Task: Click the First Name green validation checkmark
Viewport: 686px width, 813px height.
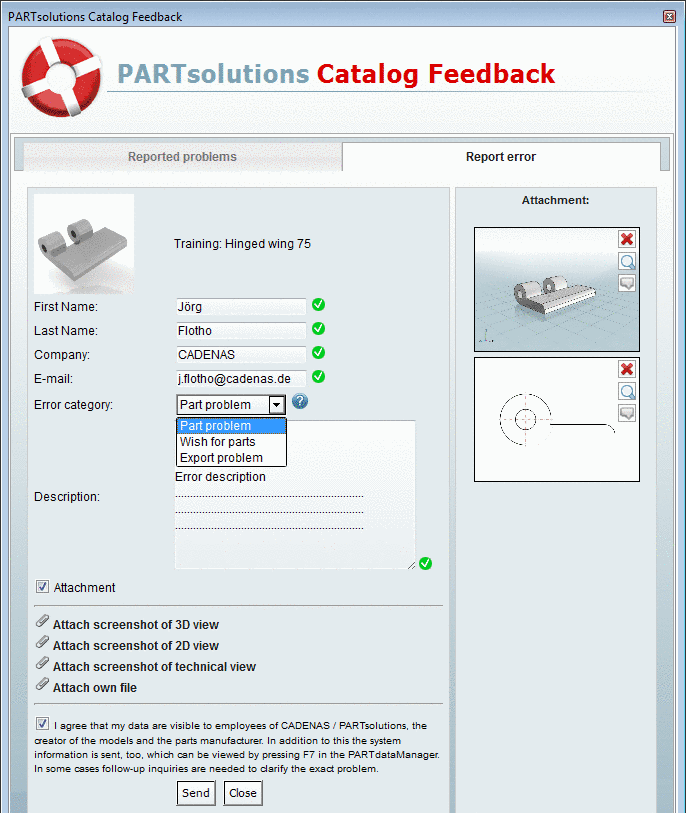Action: point(318,305)
